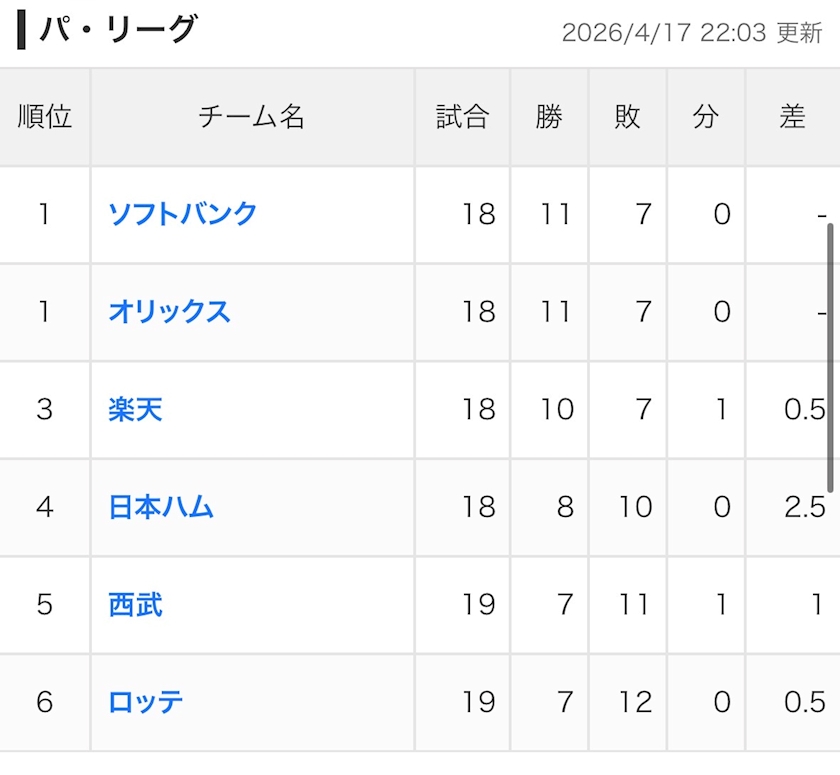The height and width of the screenshot is (775, 840).
Task: Open the 日本ハム team link
Action: [x=161, y=507]
